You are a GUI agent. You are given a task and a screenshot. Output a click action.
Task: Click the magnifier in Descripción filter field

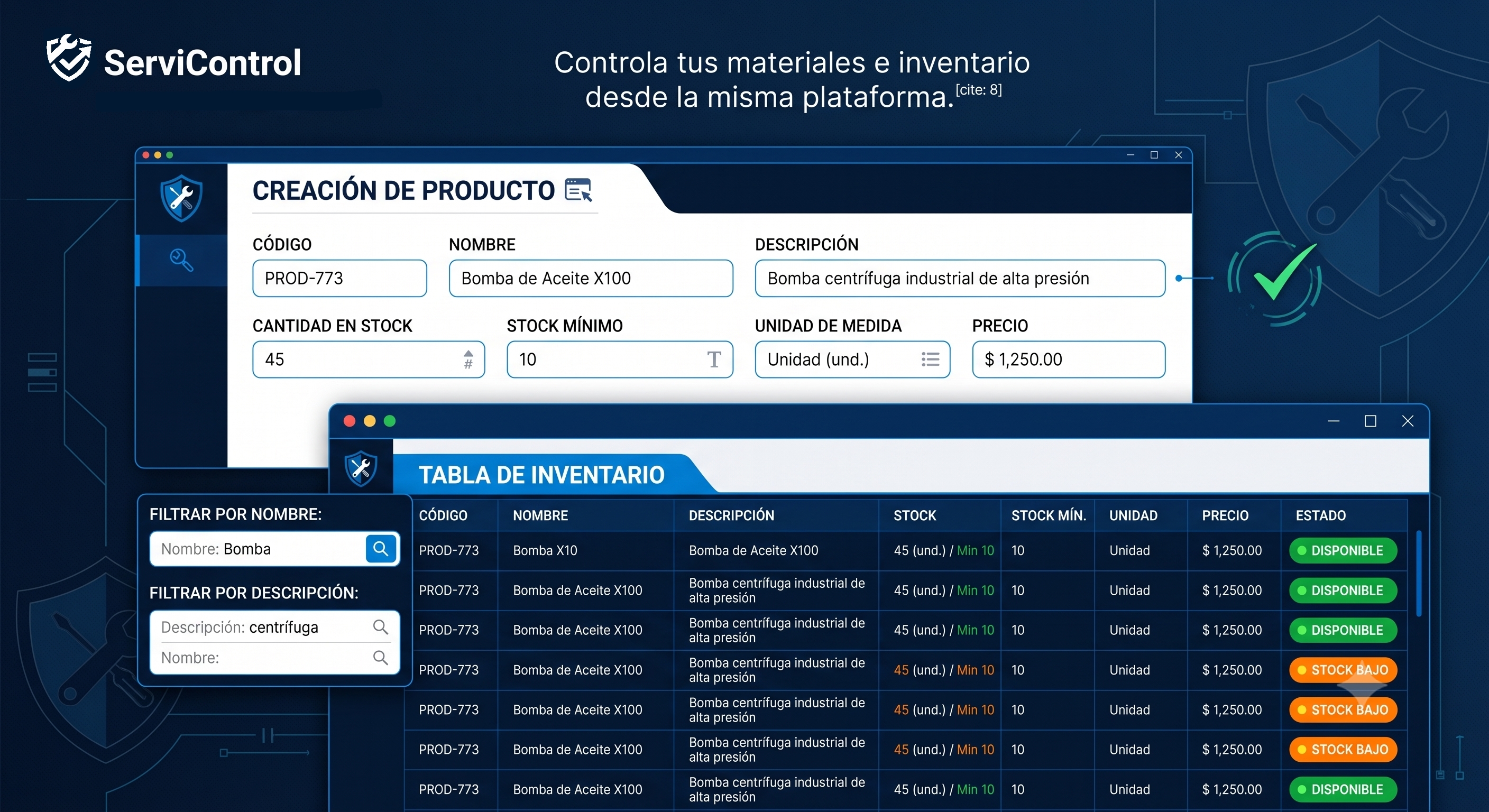[x=380, y=627]
